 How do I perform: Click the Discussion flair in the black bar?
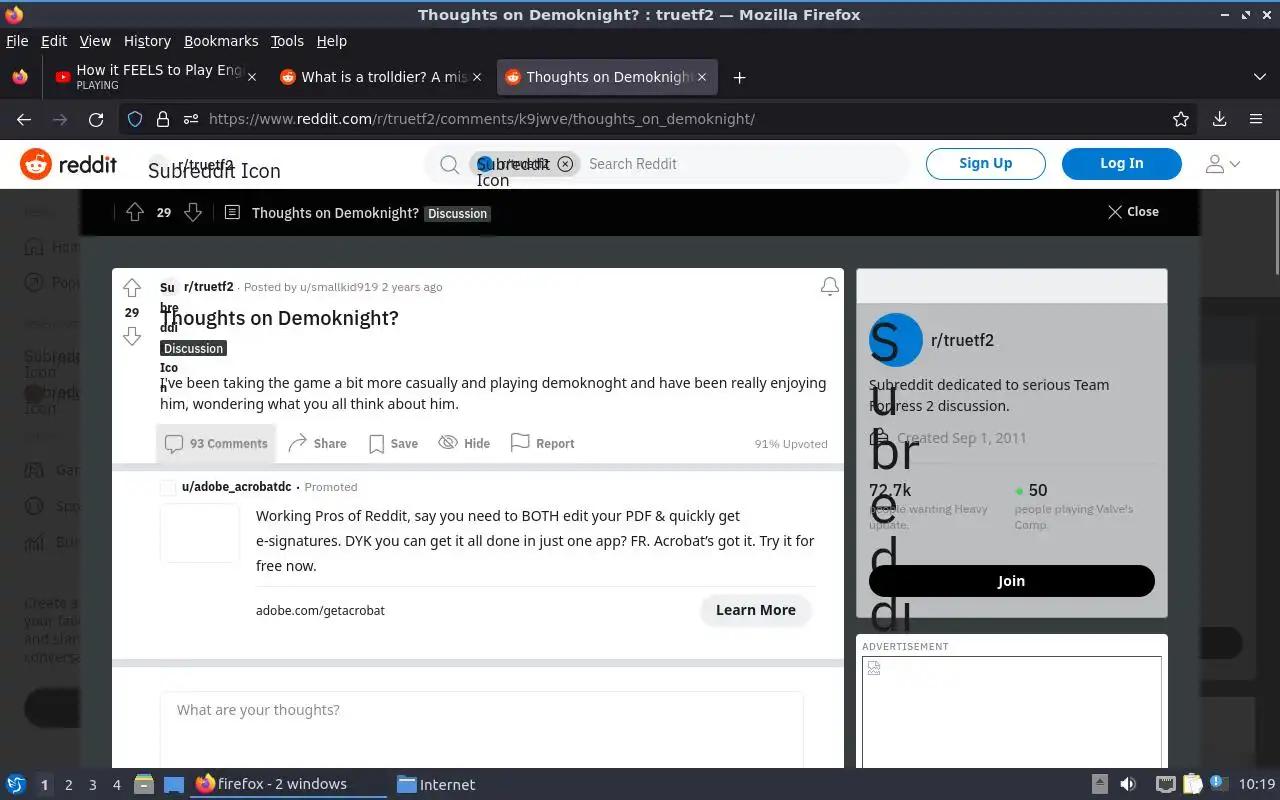click(x=457, y=214)
